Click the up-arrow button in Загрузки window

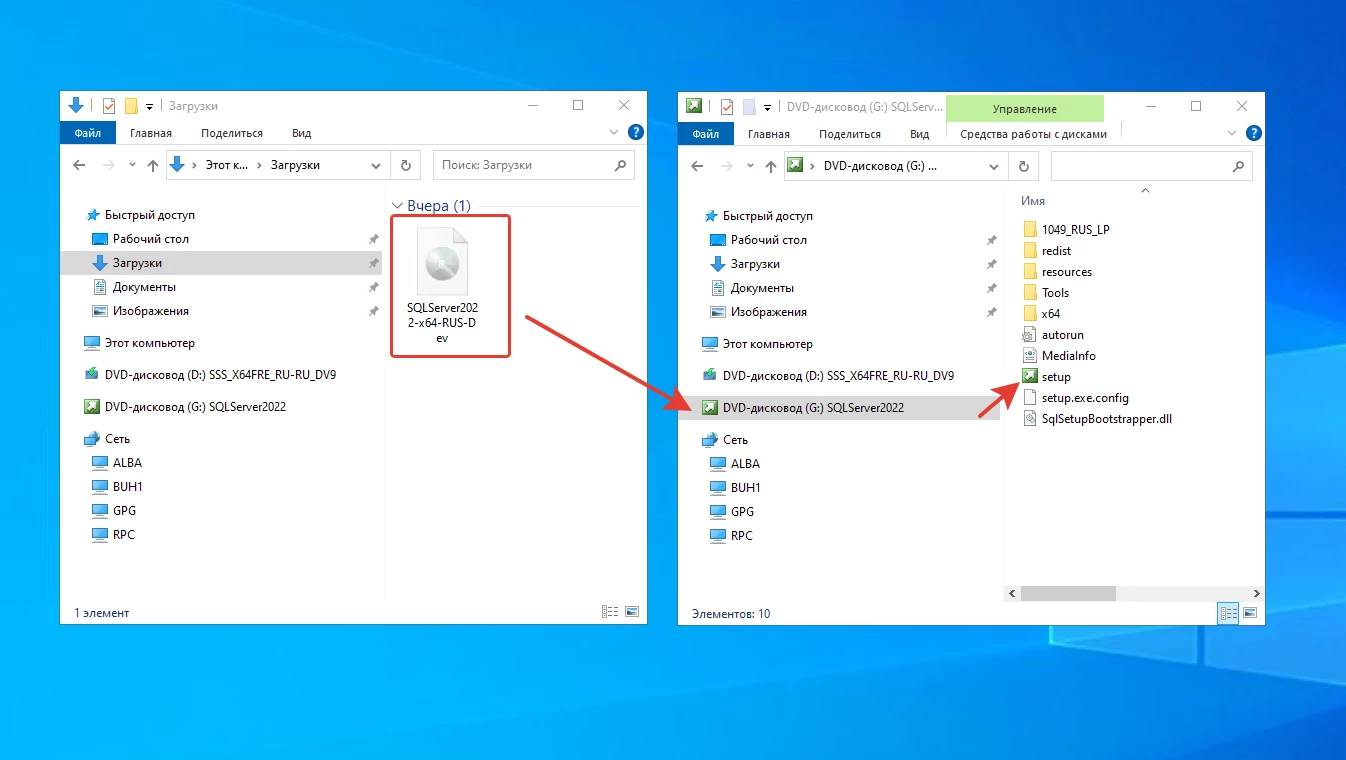pyautogui.click(x=153, y=166)
